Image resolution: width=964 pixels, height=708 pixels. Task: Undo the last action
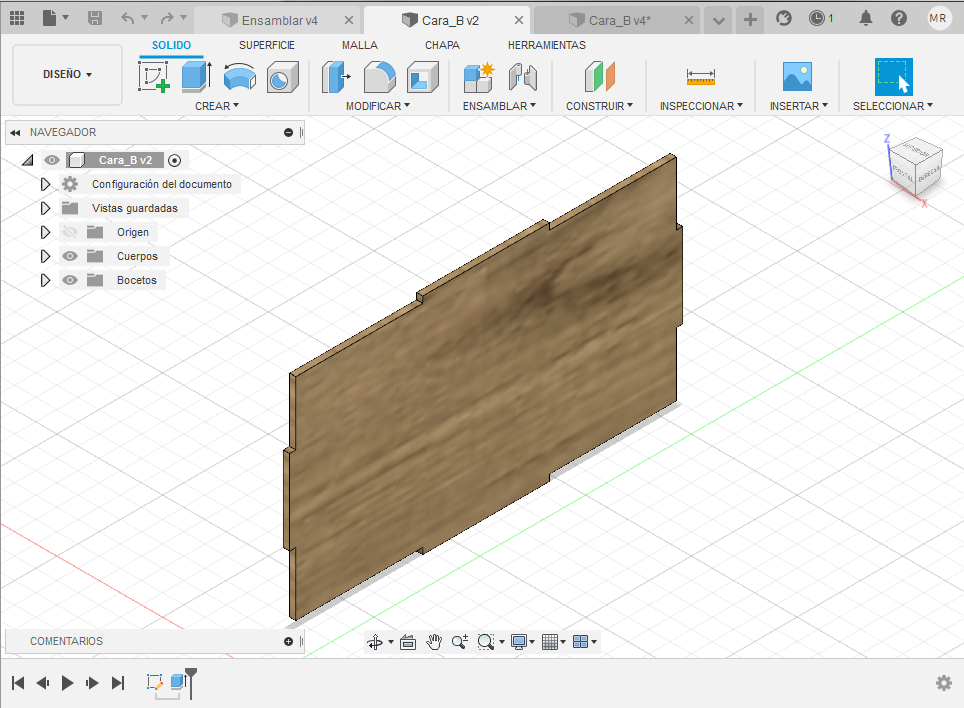tap(127, 18)
